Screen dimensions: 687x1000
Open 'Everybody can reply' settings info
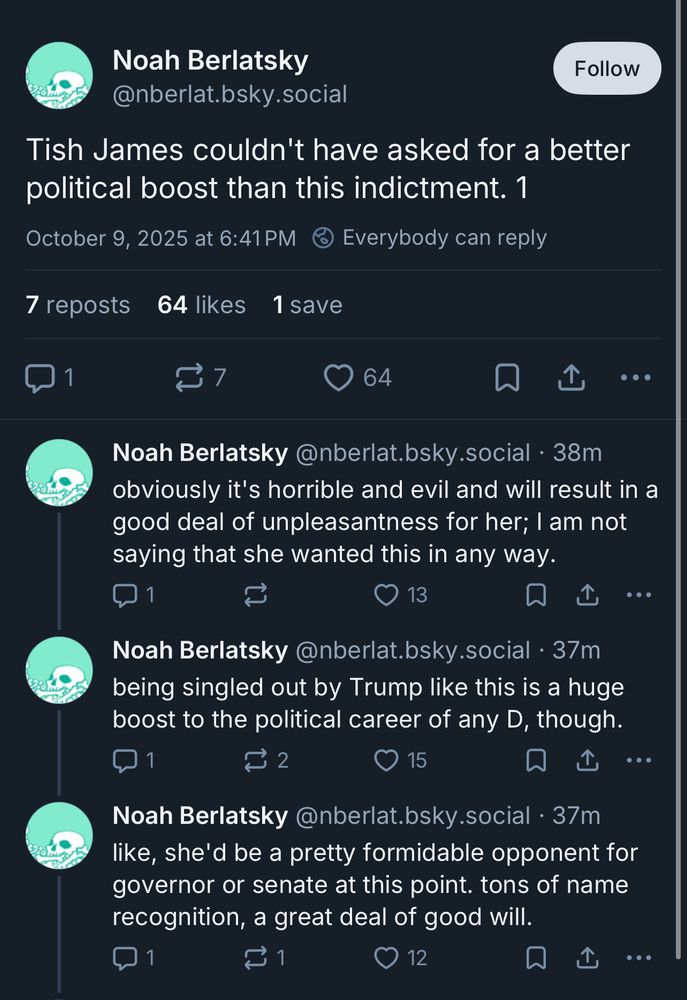(430, 238)
